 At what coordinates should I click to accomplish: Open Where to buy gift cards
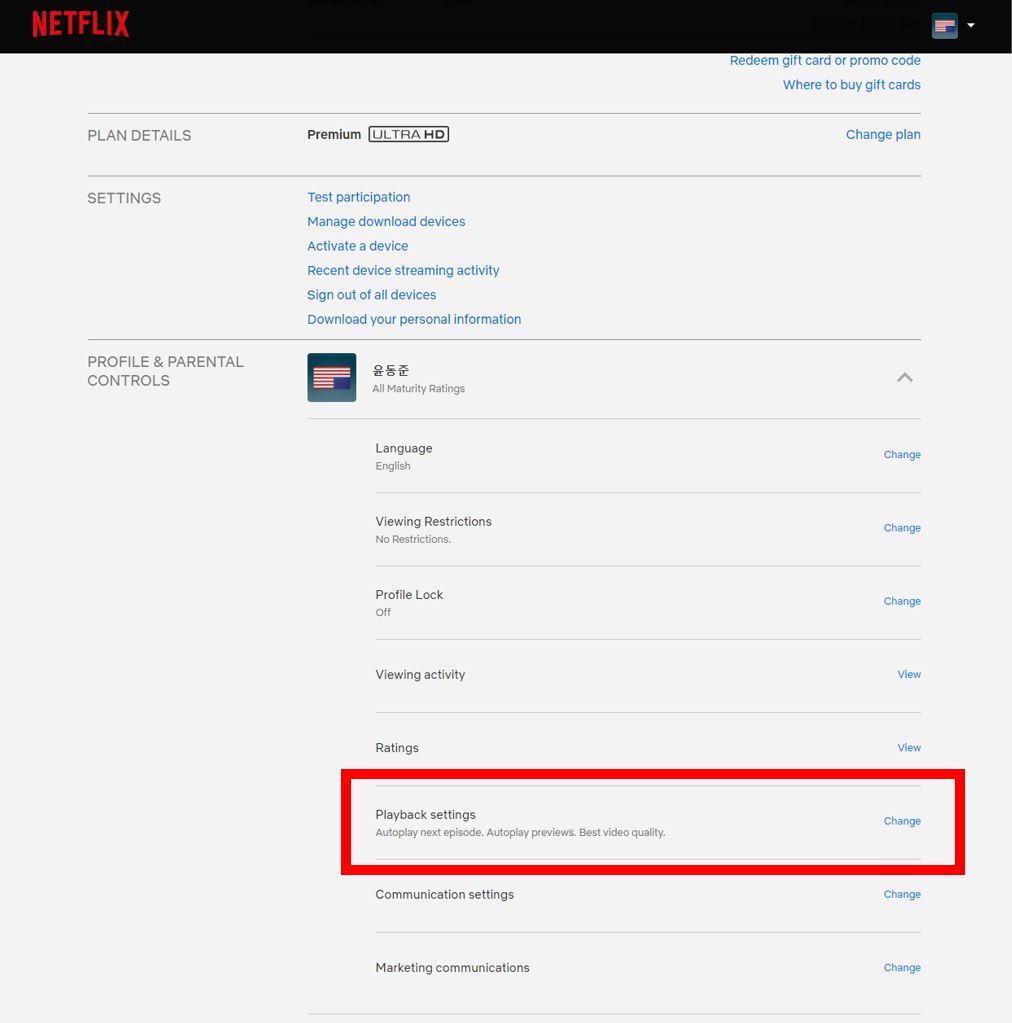[851, 85]
